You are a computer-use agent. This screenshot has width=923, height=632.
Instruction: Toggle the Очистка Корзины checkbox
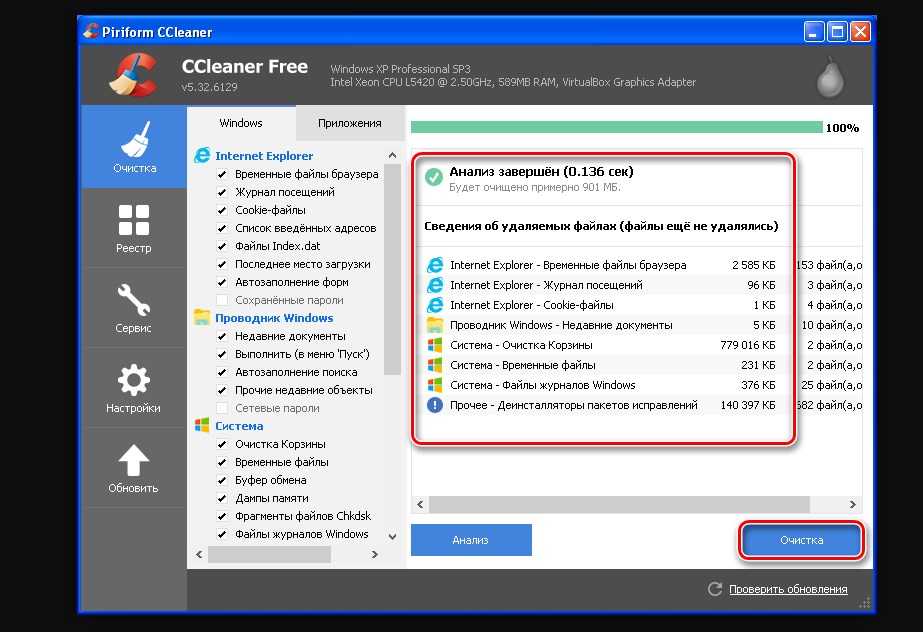tap(222, 444)
